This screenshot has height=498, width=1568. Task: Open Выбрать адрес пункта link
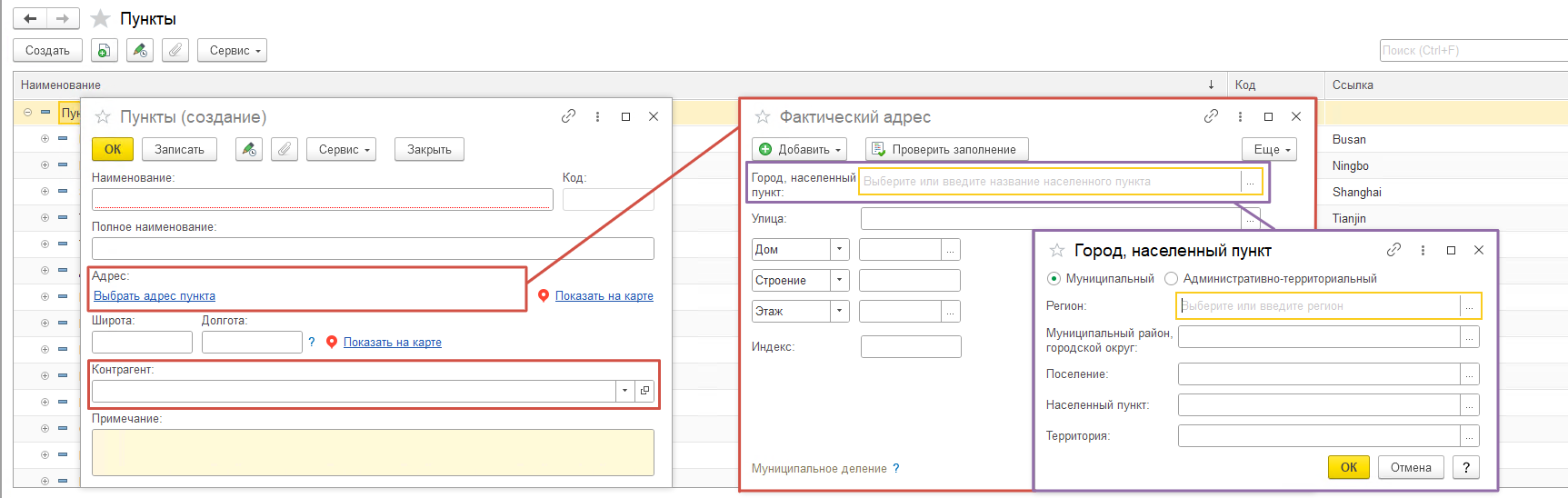155,295
